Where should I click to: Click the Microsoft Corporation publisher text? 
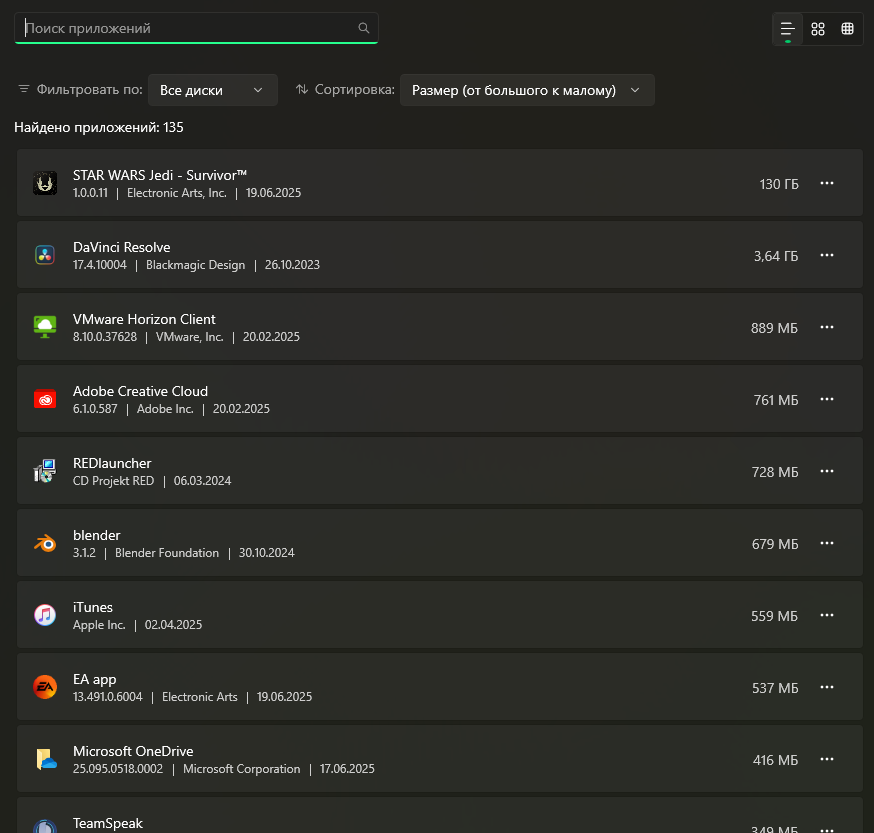pos(241,769)
